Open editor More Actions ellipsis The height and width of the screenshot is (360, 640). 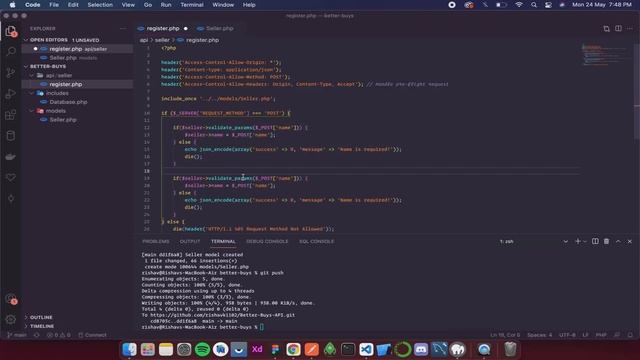point(630,29)
